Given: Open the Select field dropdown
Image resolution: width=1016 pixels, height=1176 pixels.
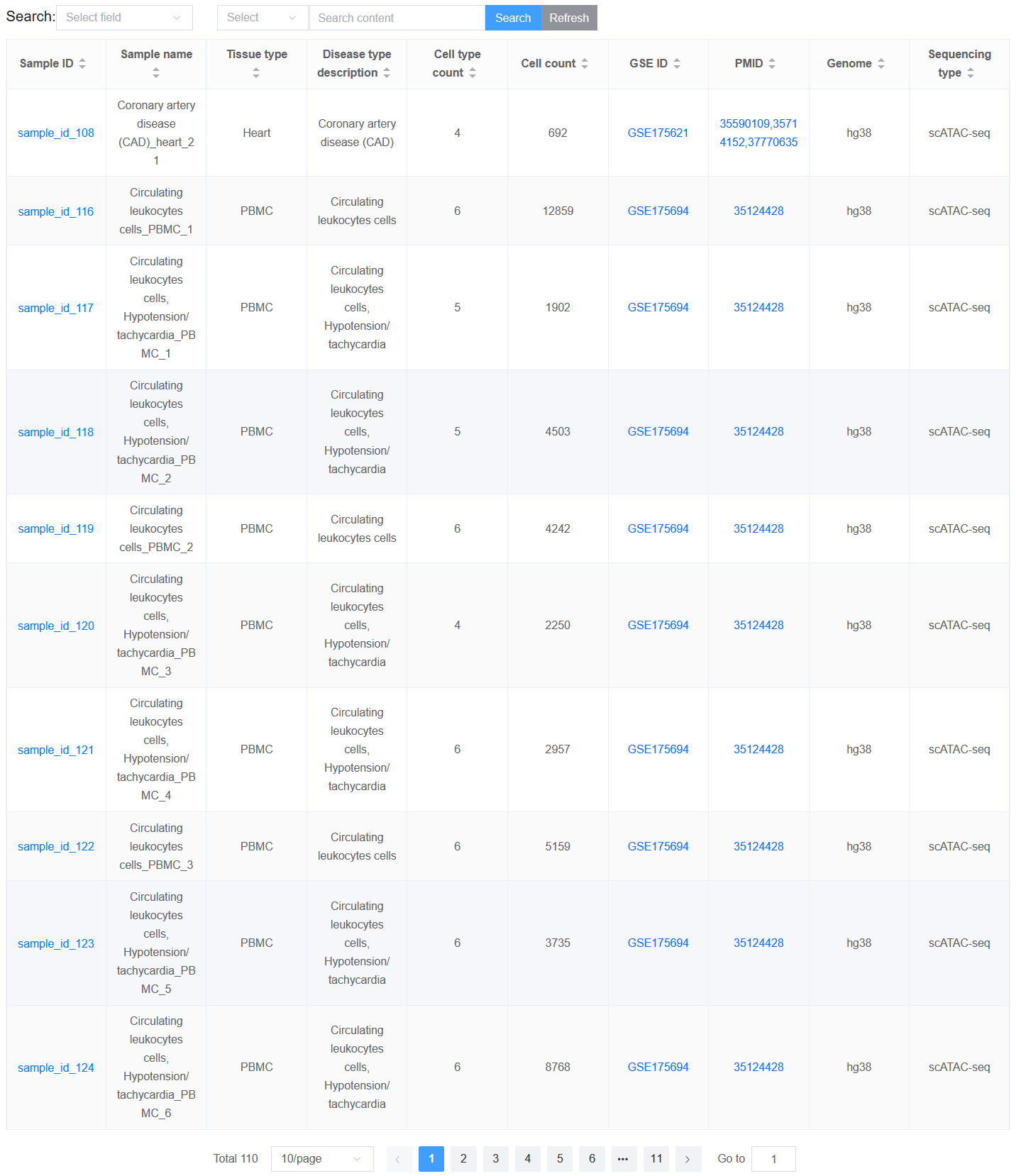Looking at the screenshot, I should pyautogui.click(x=124, y=18).
